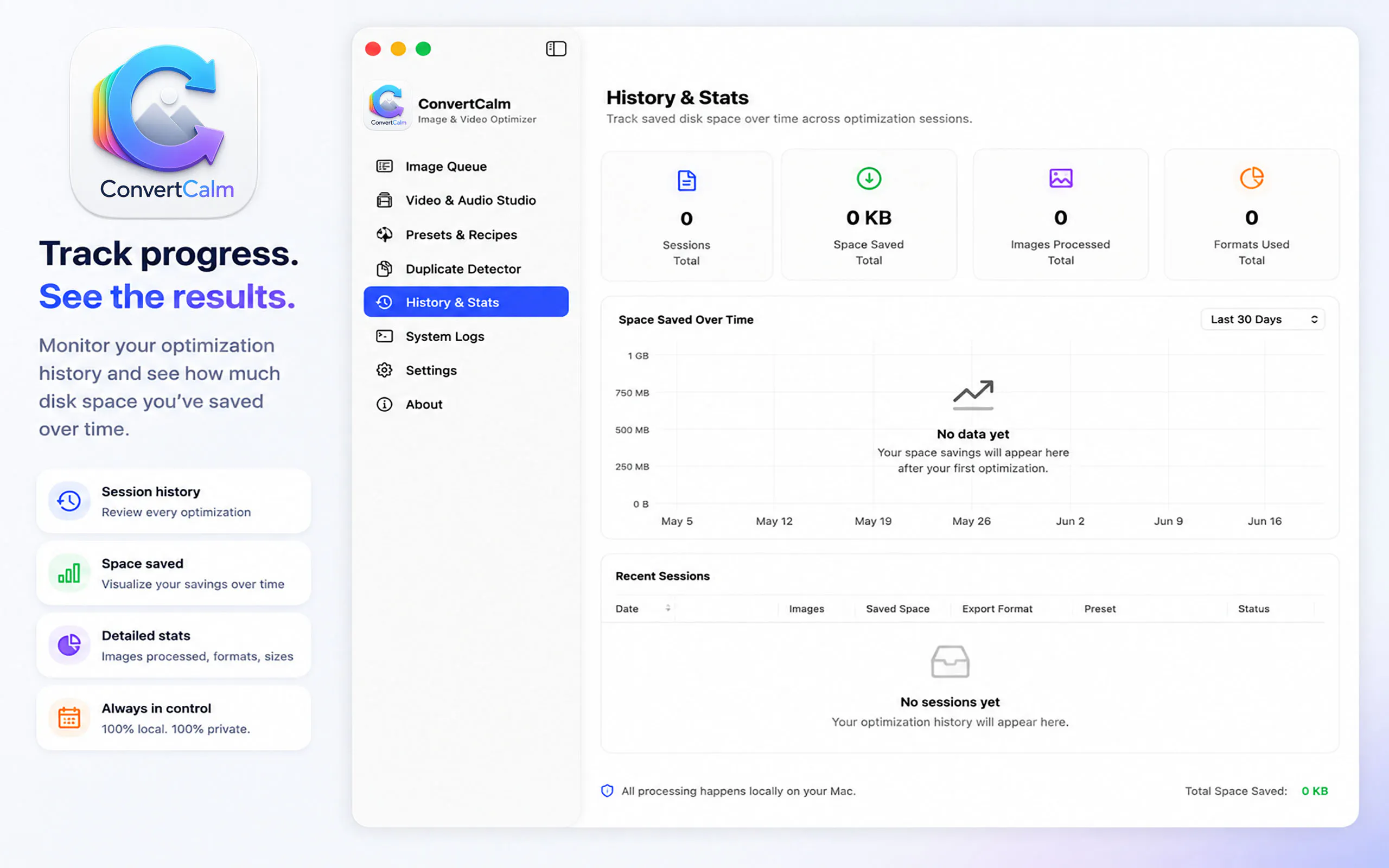This screenshot has width=1389, height=868.
Task: Click the Date column header
Action: pyautogui.click(x=627, y=609)
